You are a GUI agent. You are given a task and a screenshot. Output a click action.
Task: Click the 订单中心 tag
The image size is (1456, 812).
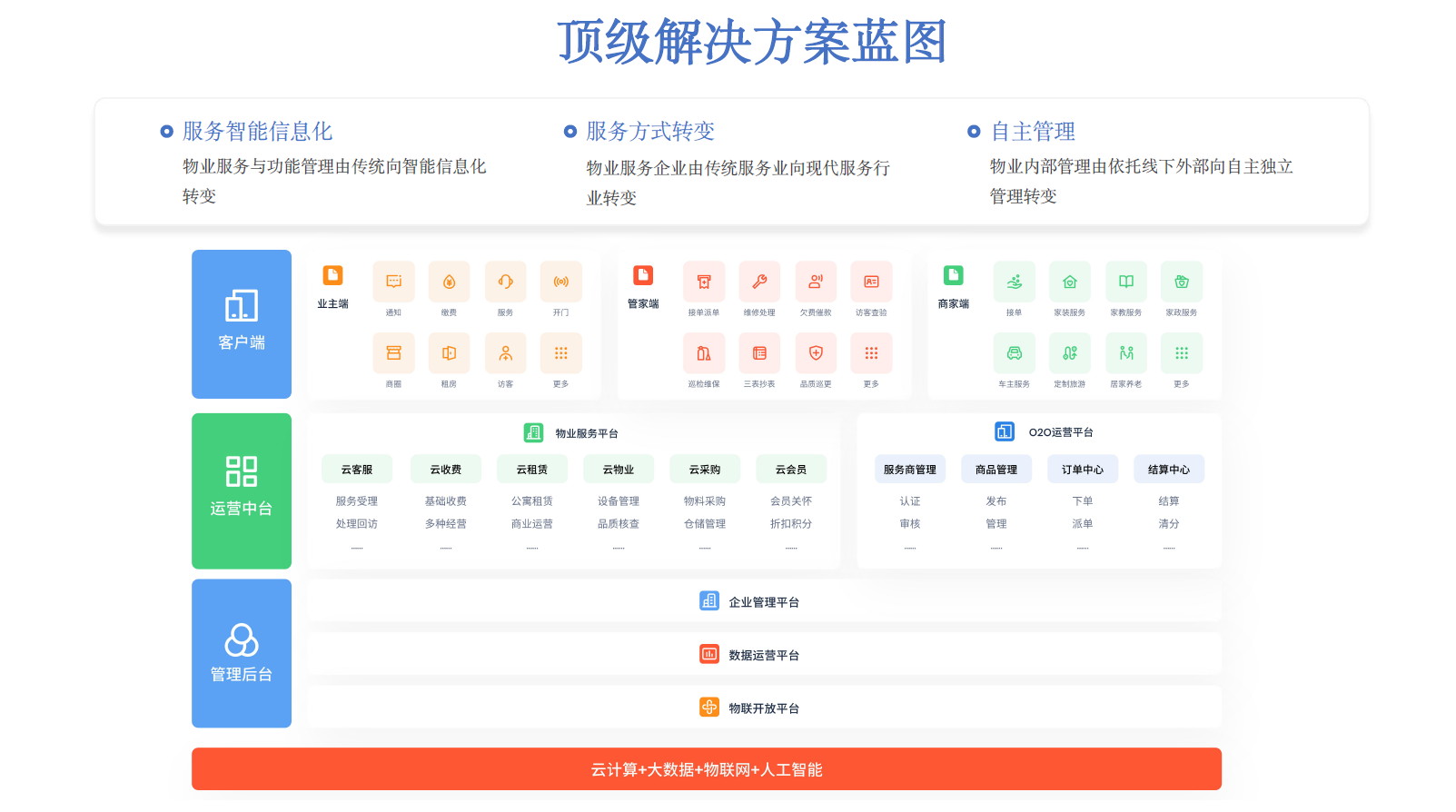(1083, 470)
